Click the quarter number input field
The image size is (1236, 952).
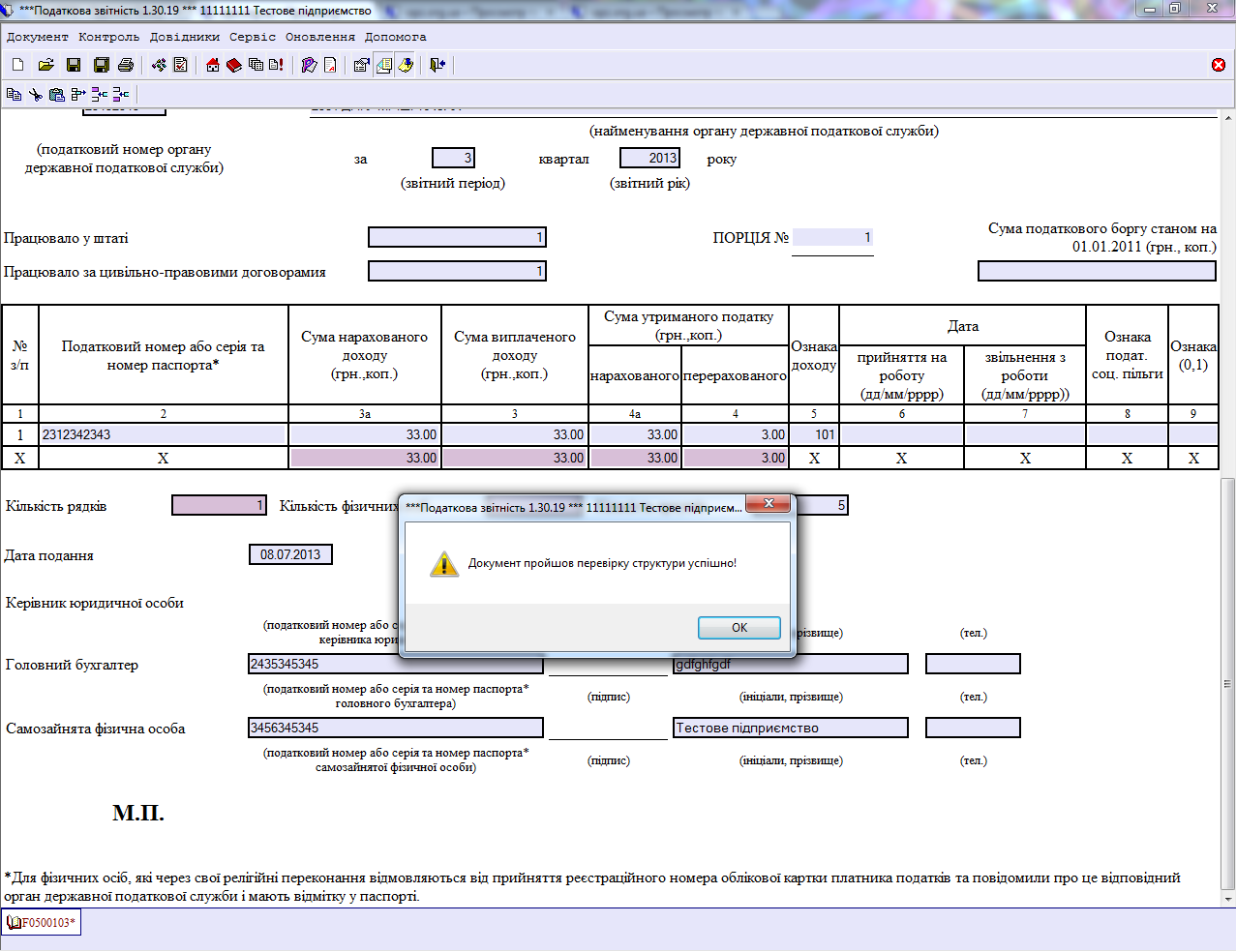(453, 158)
